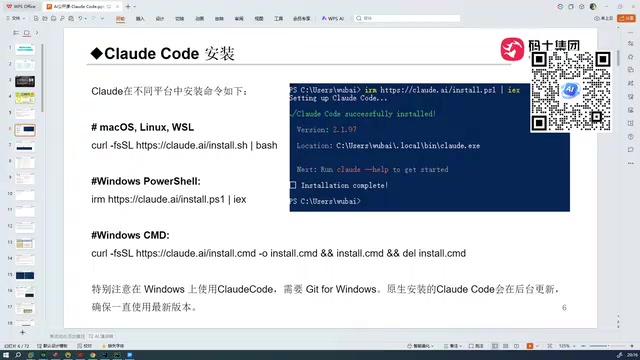
Task: Toggle the comments button in the status bar
Action: [476, 346]
